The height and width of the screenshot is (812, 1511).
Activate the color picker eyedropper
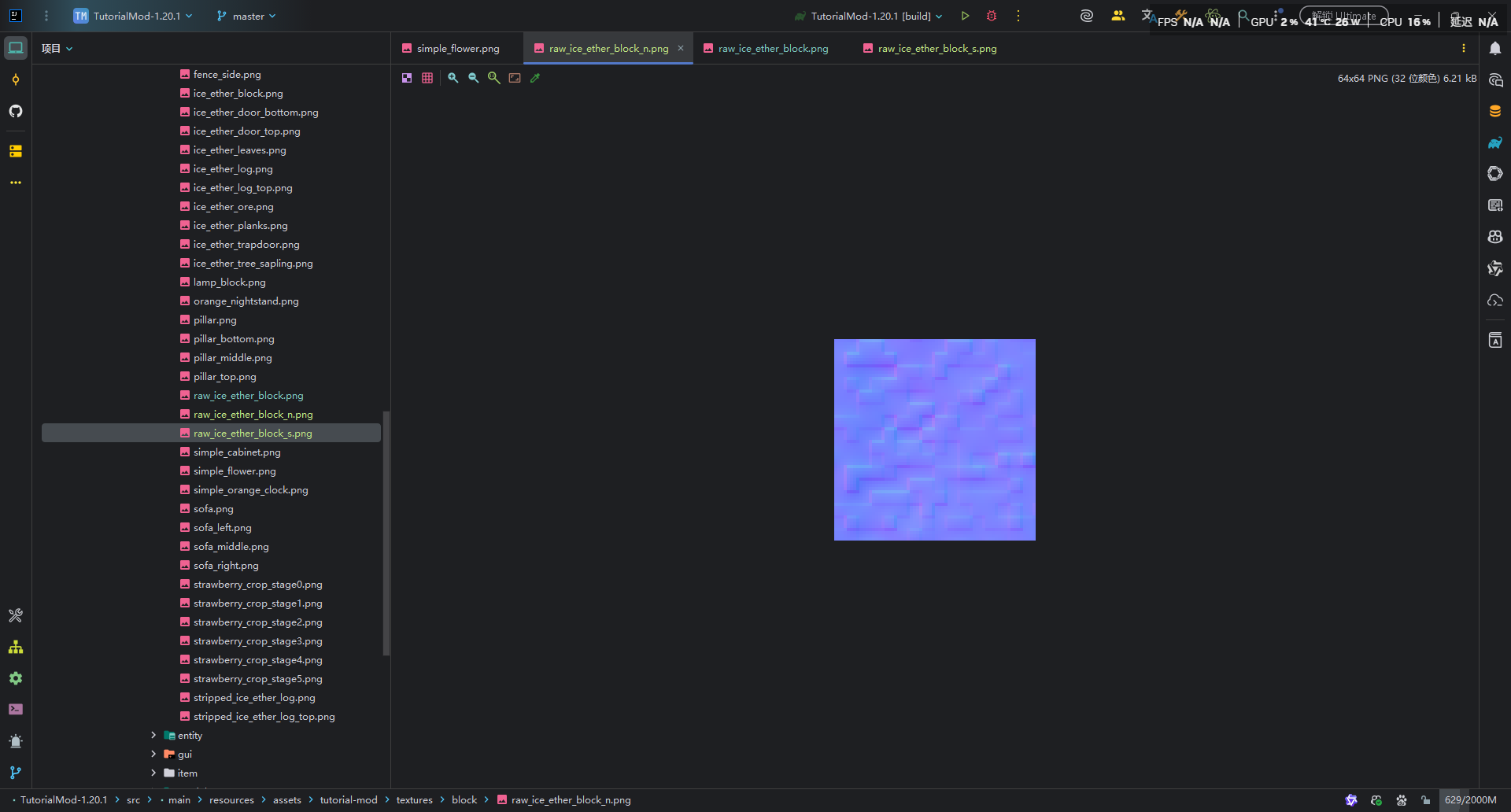(x=535, y=78)
